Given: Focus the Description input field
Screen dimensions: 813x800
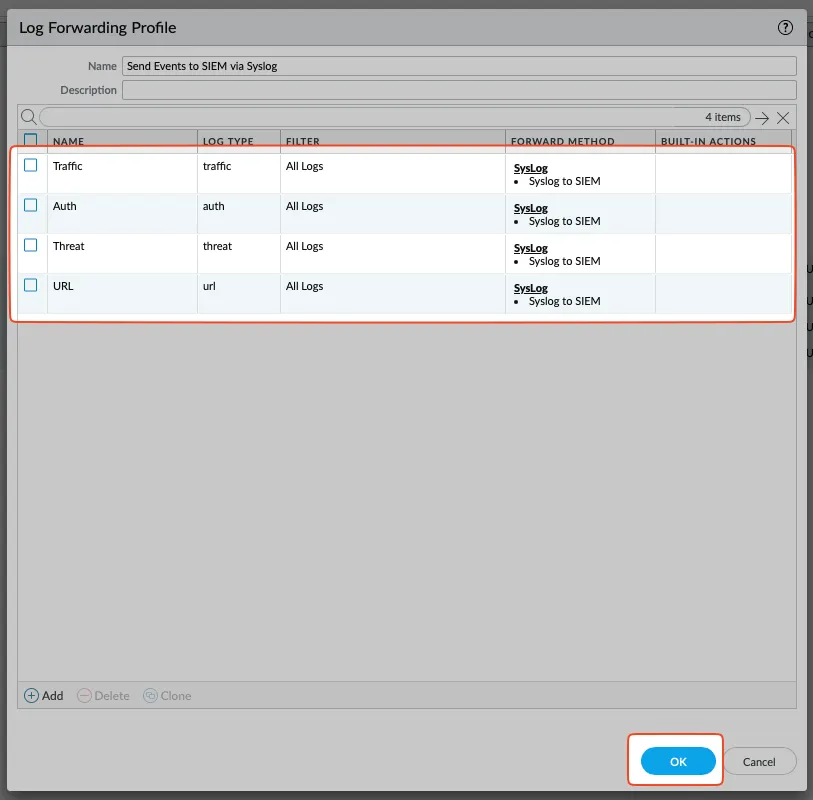Looking at the screenshot, I should (458, 90).
